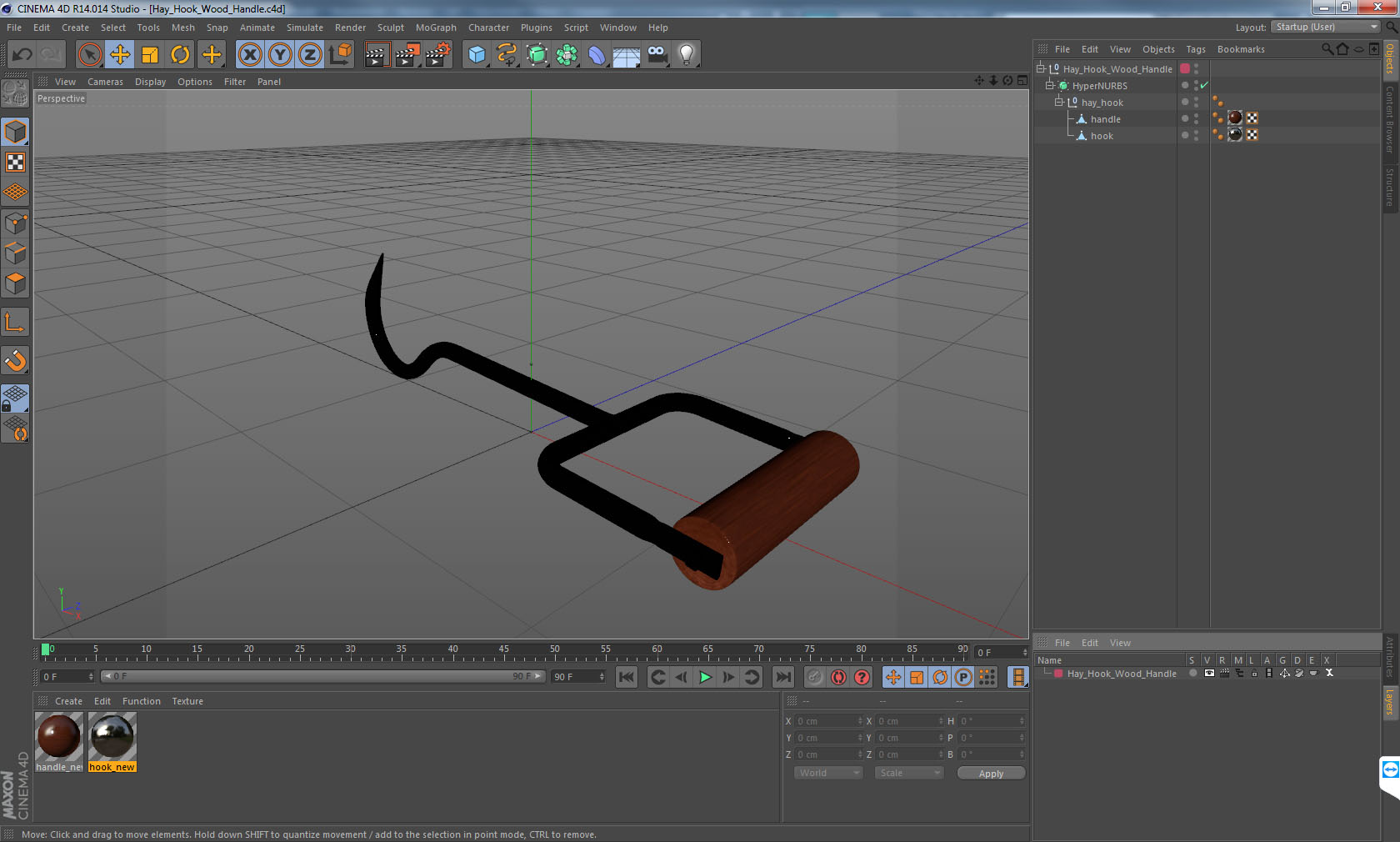The width and height of the screenshot is (1400, 842).
Task: Open the Objects menu in Object Manager
Action: point(1158,49)
